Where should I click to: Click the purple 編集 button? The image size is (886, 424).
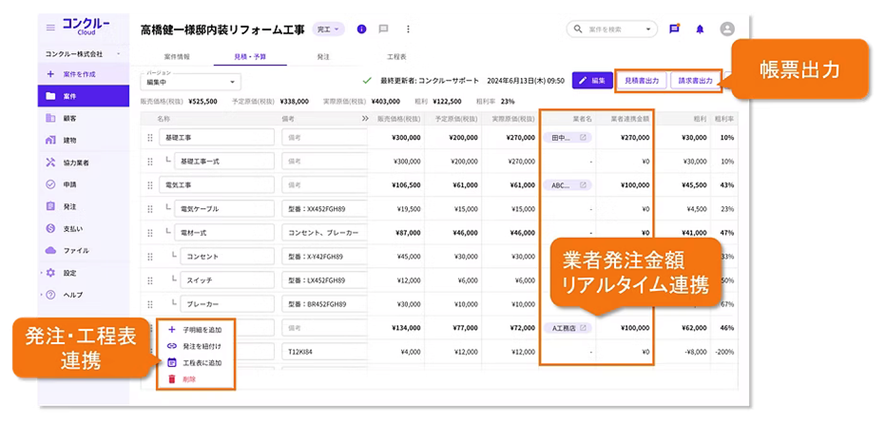tap(592, 80)
